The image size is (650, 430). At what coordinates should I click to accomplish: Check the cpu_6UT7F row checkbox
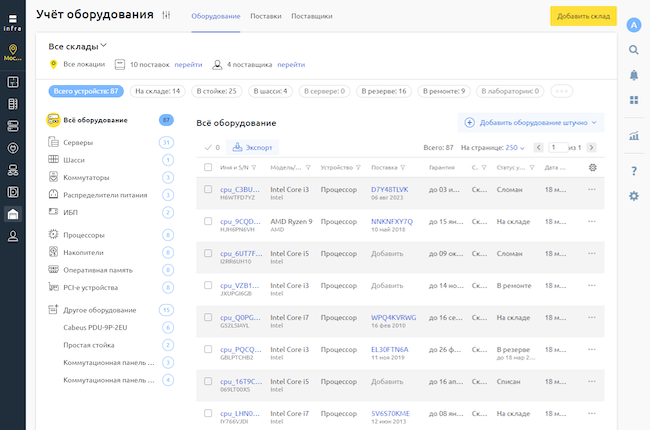[x=208, y=253]
